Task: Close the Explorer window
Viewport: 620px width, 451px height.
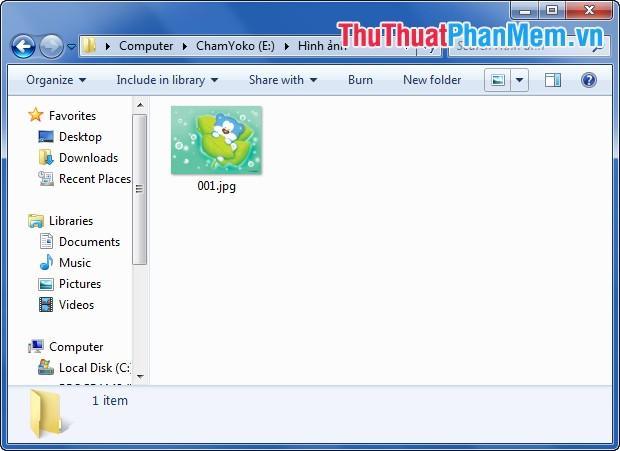Action: (589, 11)
